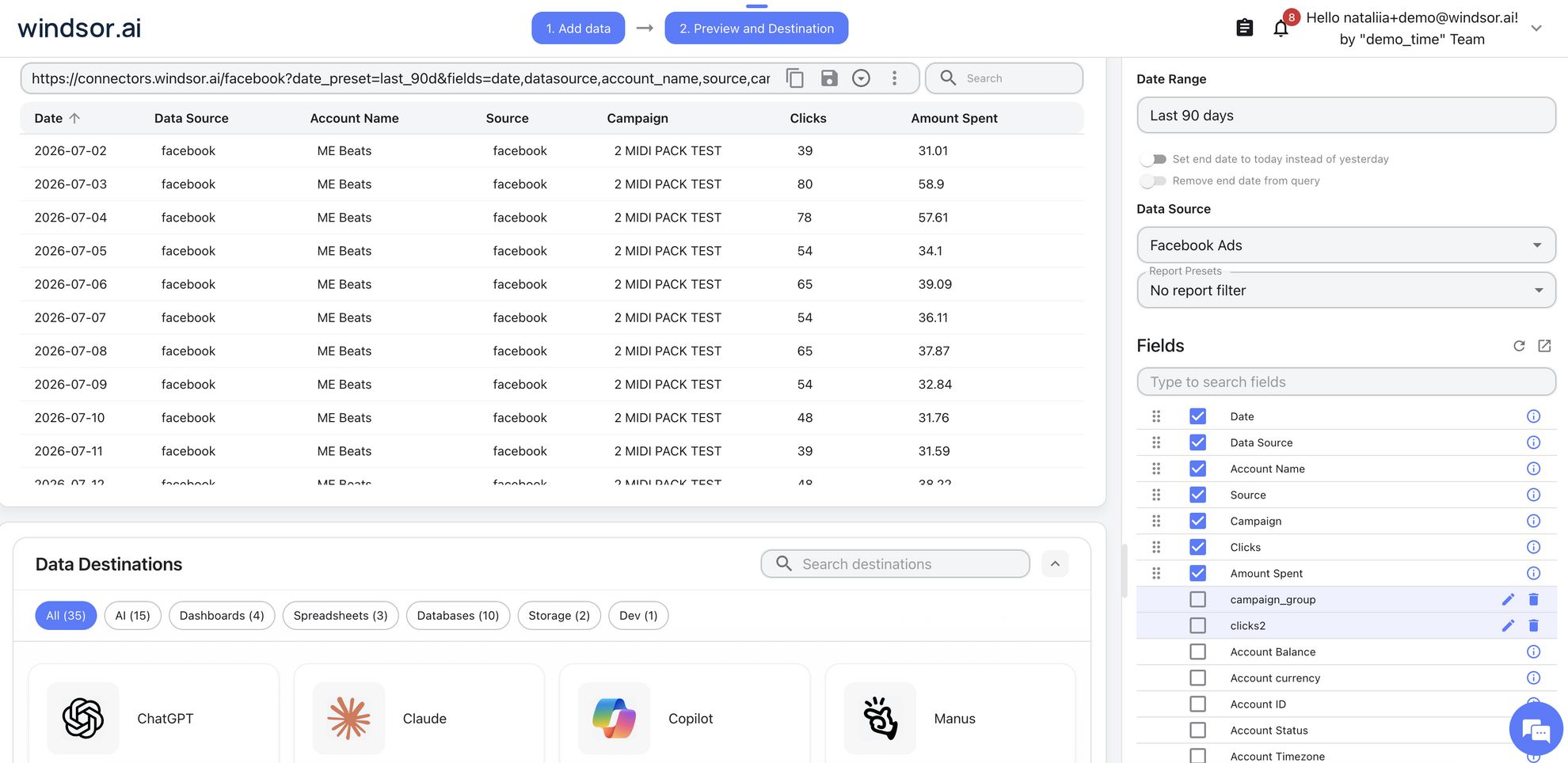Open the circled arrow menu beside URL
This screenshot has height=763, width=1568.
861,78
